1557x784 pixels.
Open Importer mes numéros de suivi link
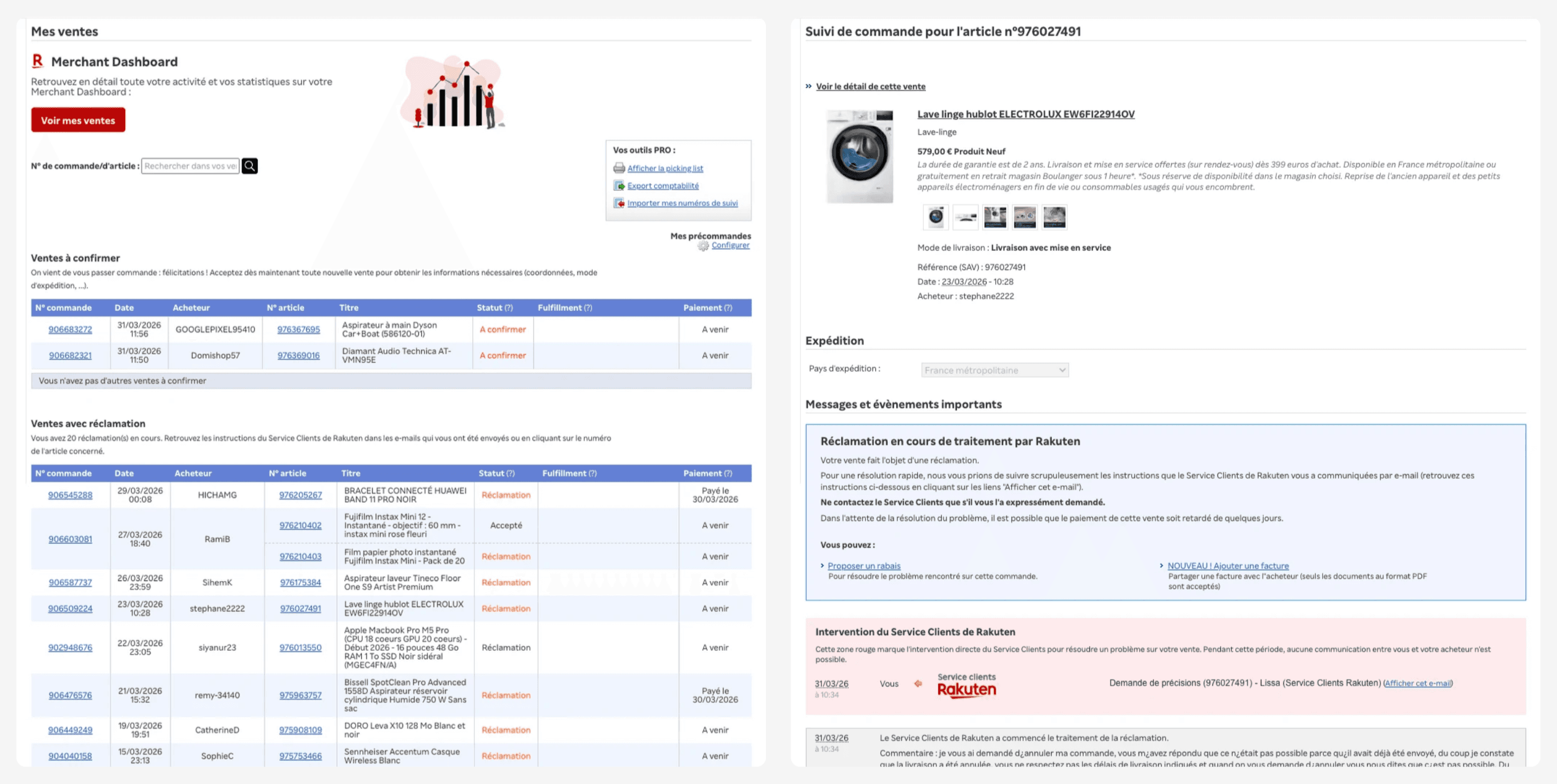click(682, 203)
